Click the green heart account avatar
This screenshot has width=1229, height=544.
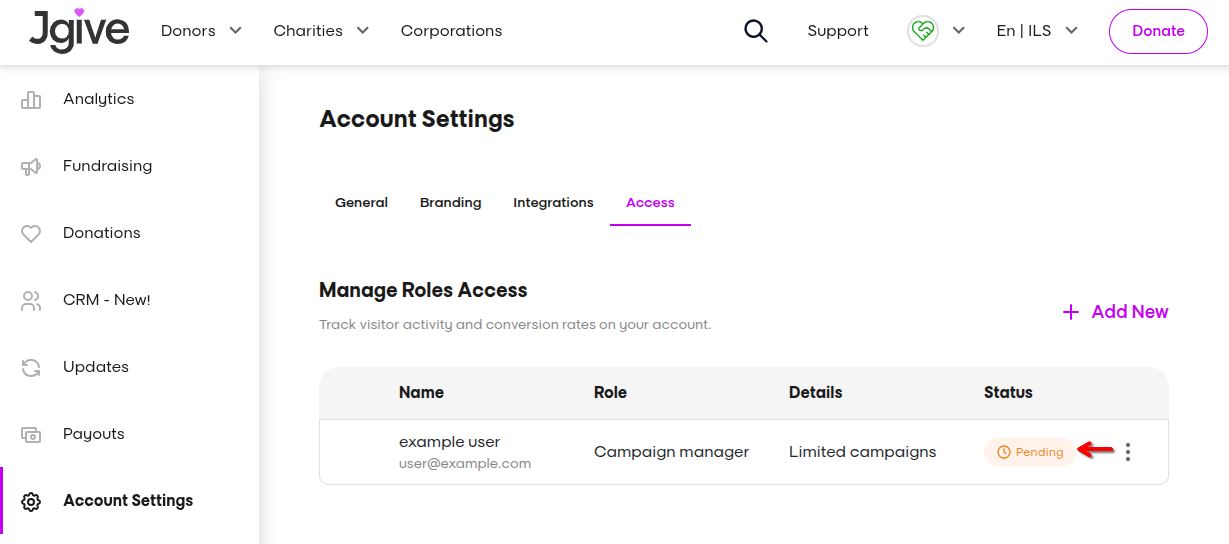pyautogui.click(x=922, y=31)
